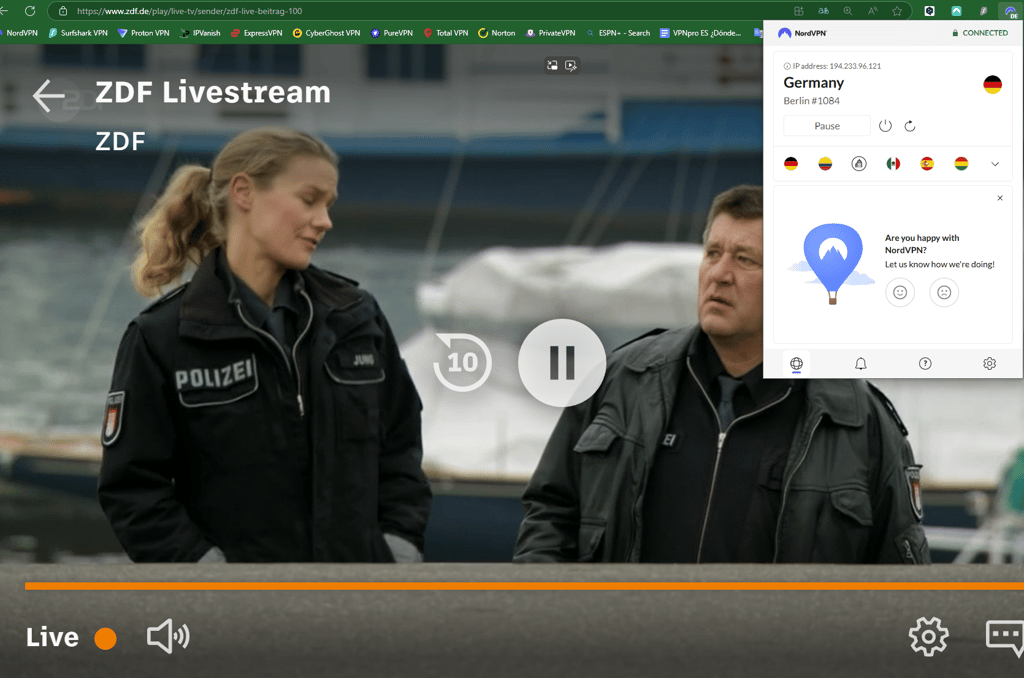Select the Germany flag in the quick-connect row
This screenshot has height=678, width=1024.
click(791, 164)
